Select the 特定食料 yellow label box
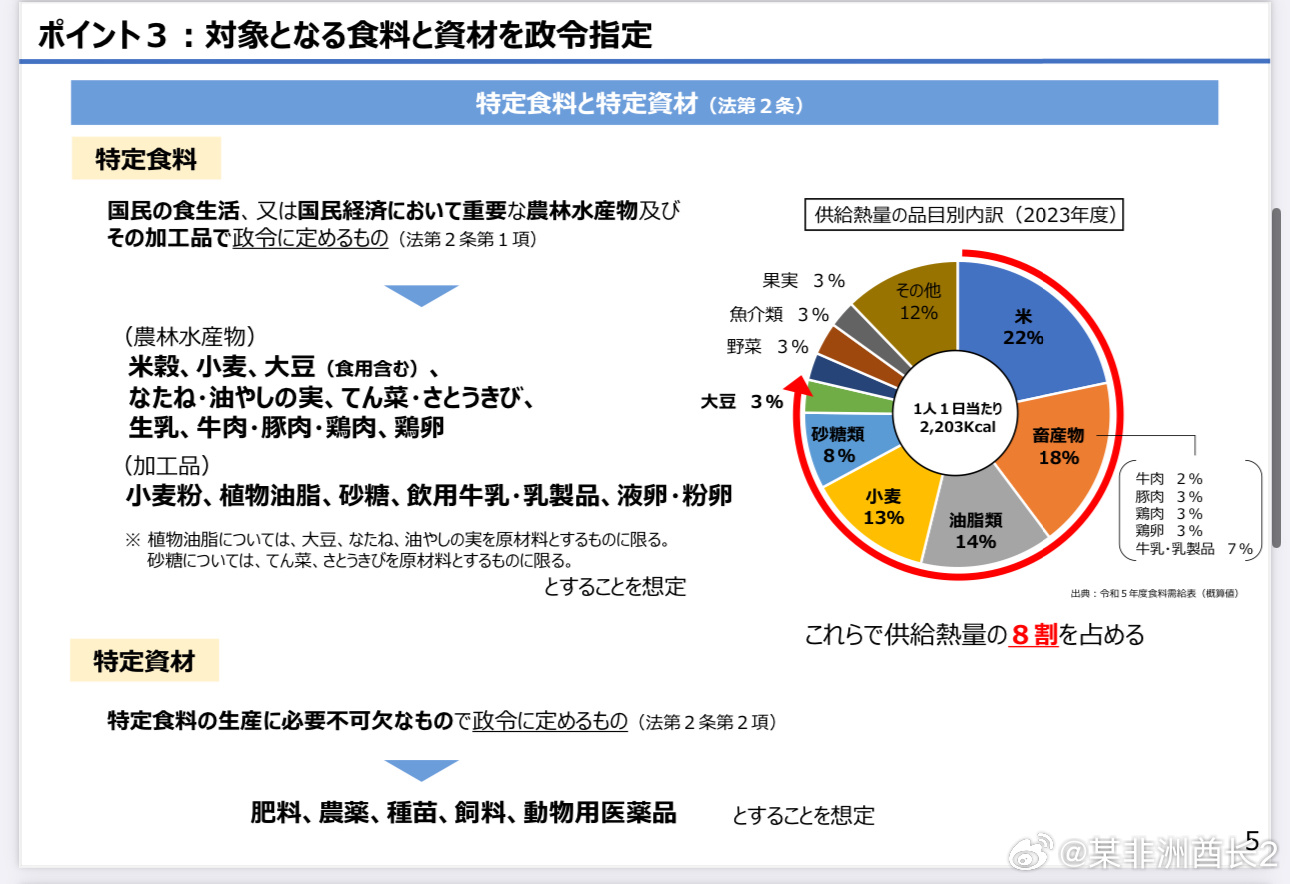The image size is (1290, 884). click(x=146, y=159)
